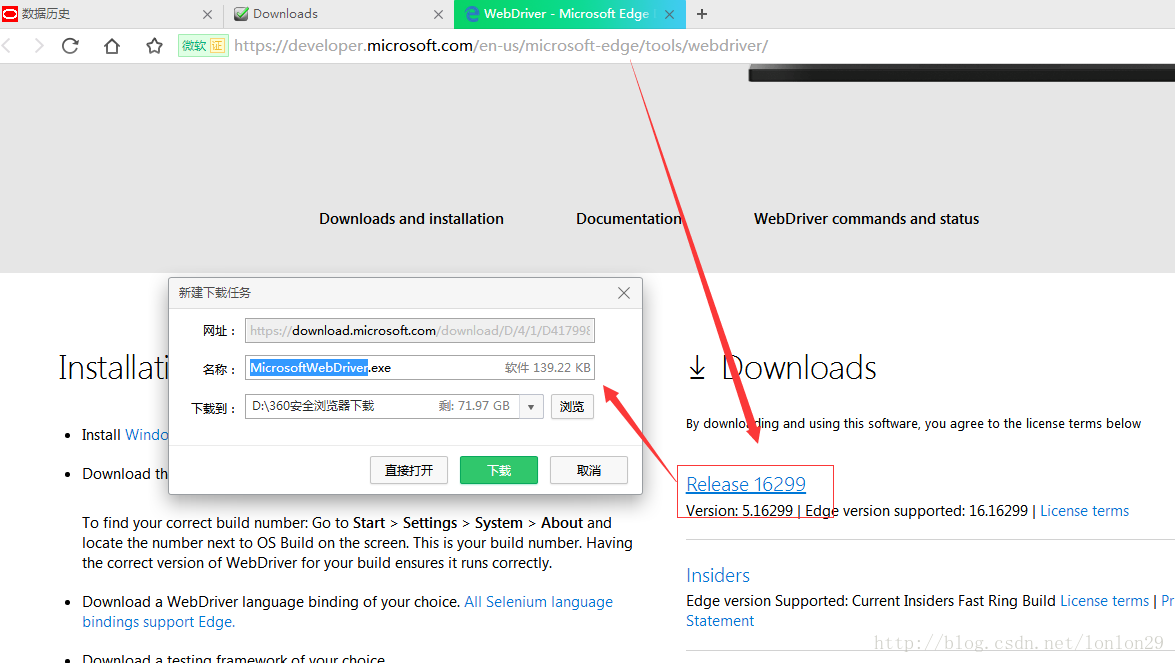Viewport: 1175px width, 663px height.
Task: Click the 网址 download URL field
Action: pos(420,330)
